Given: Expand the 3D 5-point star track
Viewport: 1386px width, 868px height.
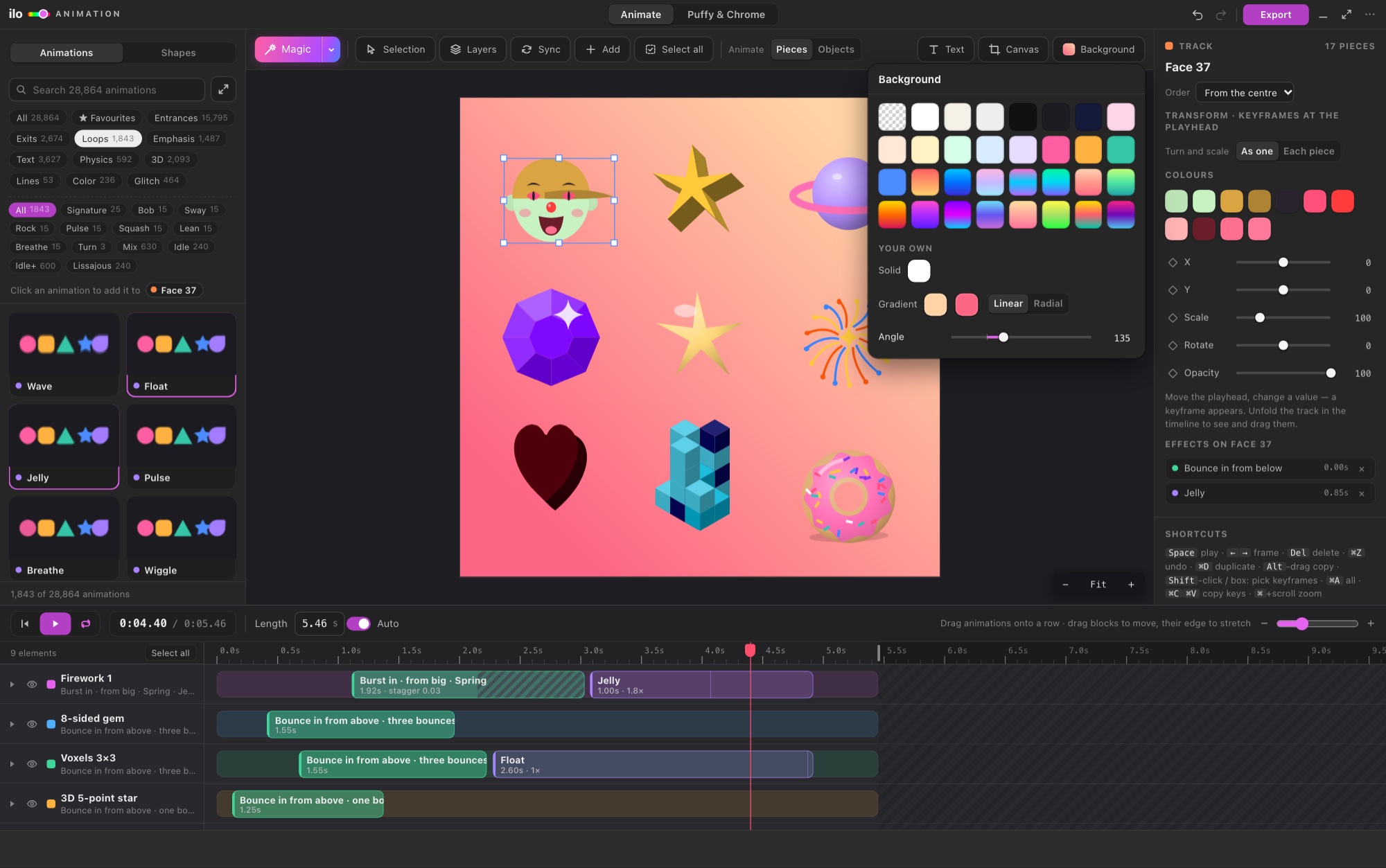Looking at the screenshot, I should (x=12, y=804).
